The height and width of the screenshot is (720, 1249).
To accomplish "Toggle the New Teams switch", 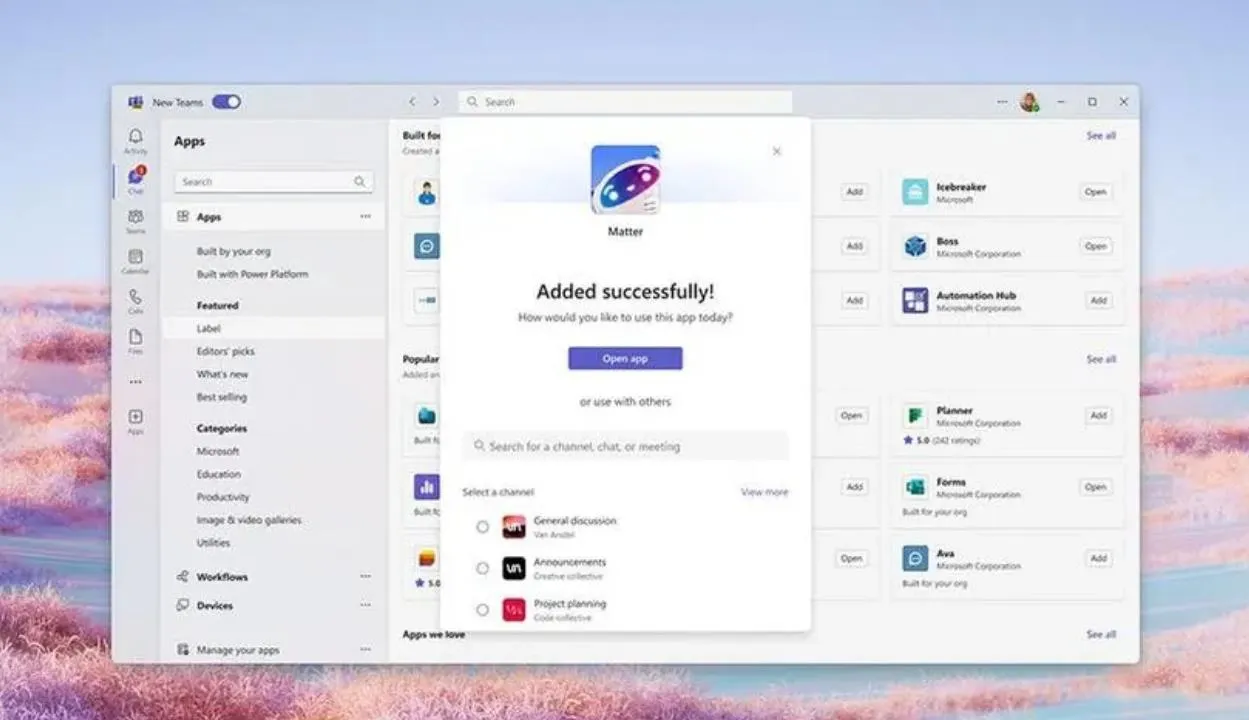I will point(226,102).
